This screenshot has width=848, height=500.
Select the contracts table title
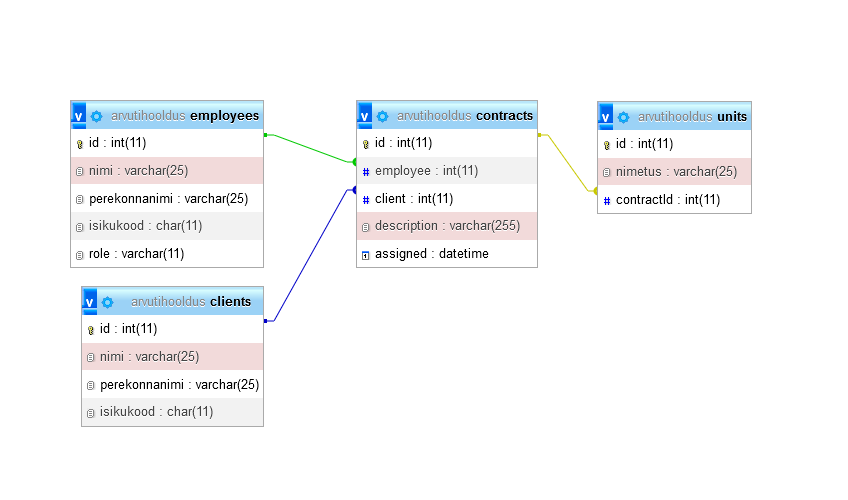(x=504, y=116)
